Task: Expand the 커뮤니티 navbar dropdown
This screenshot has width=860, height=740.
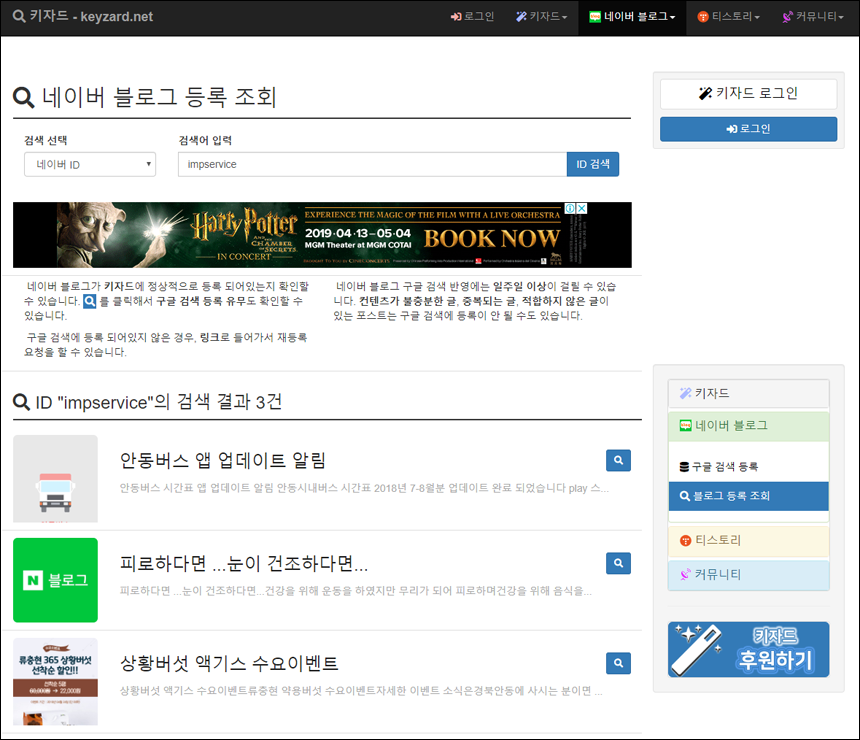Action: tap(813, 16)
